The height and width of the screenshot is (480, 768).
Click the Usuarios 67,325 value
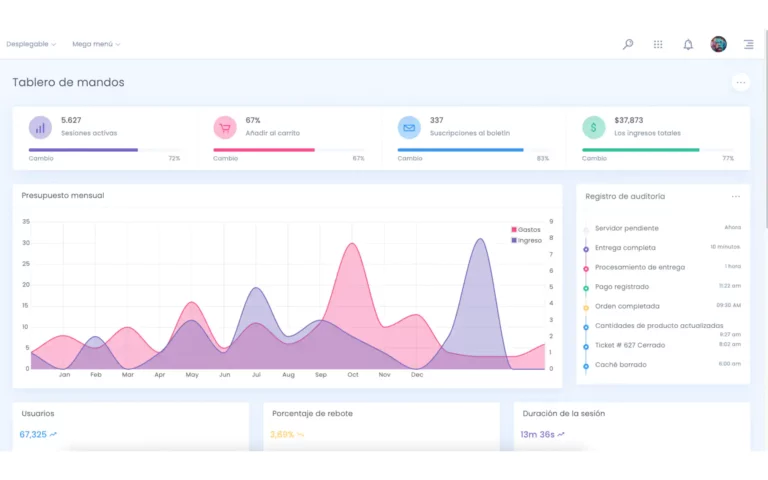pos(33,434)
